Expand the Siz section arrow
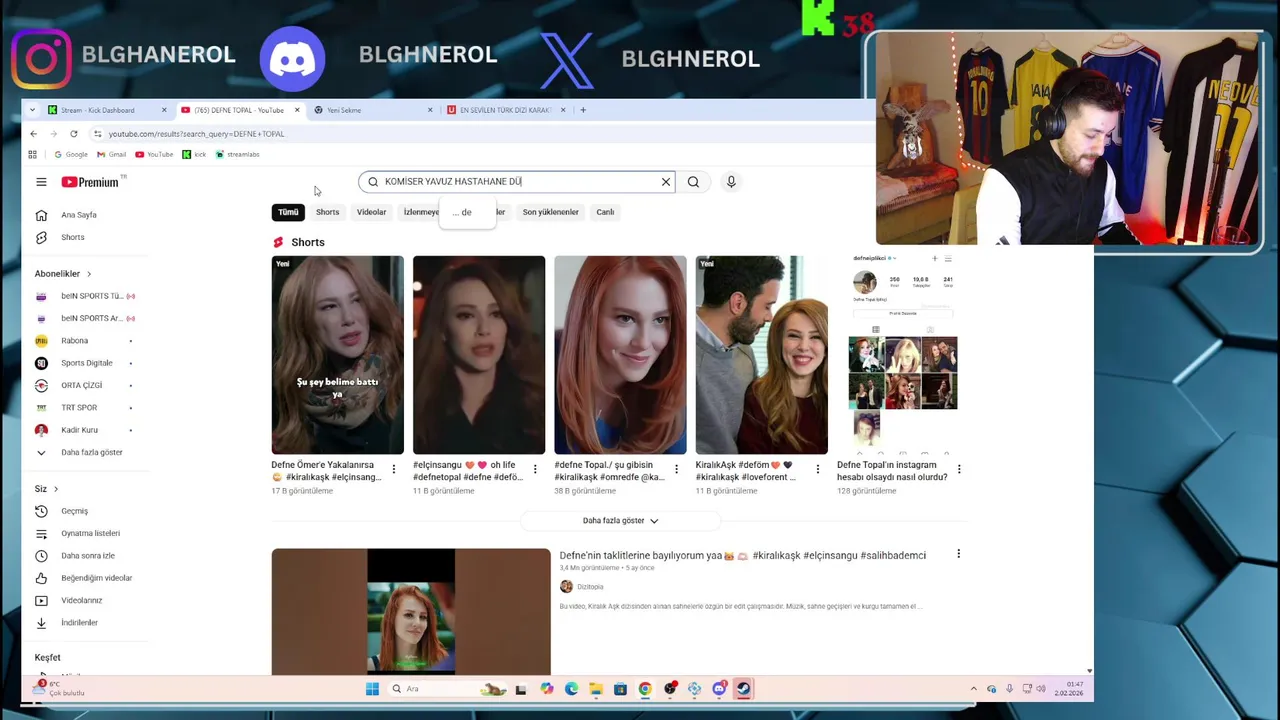This screenshot has width=1280, height=720. (x=56, y=489)
